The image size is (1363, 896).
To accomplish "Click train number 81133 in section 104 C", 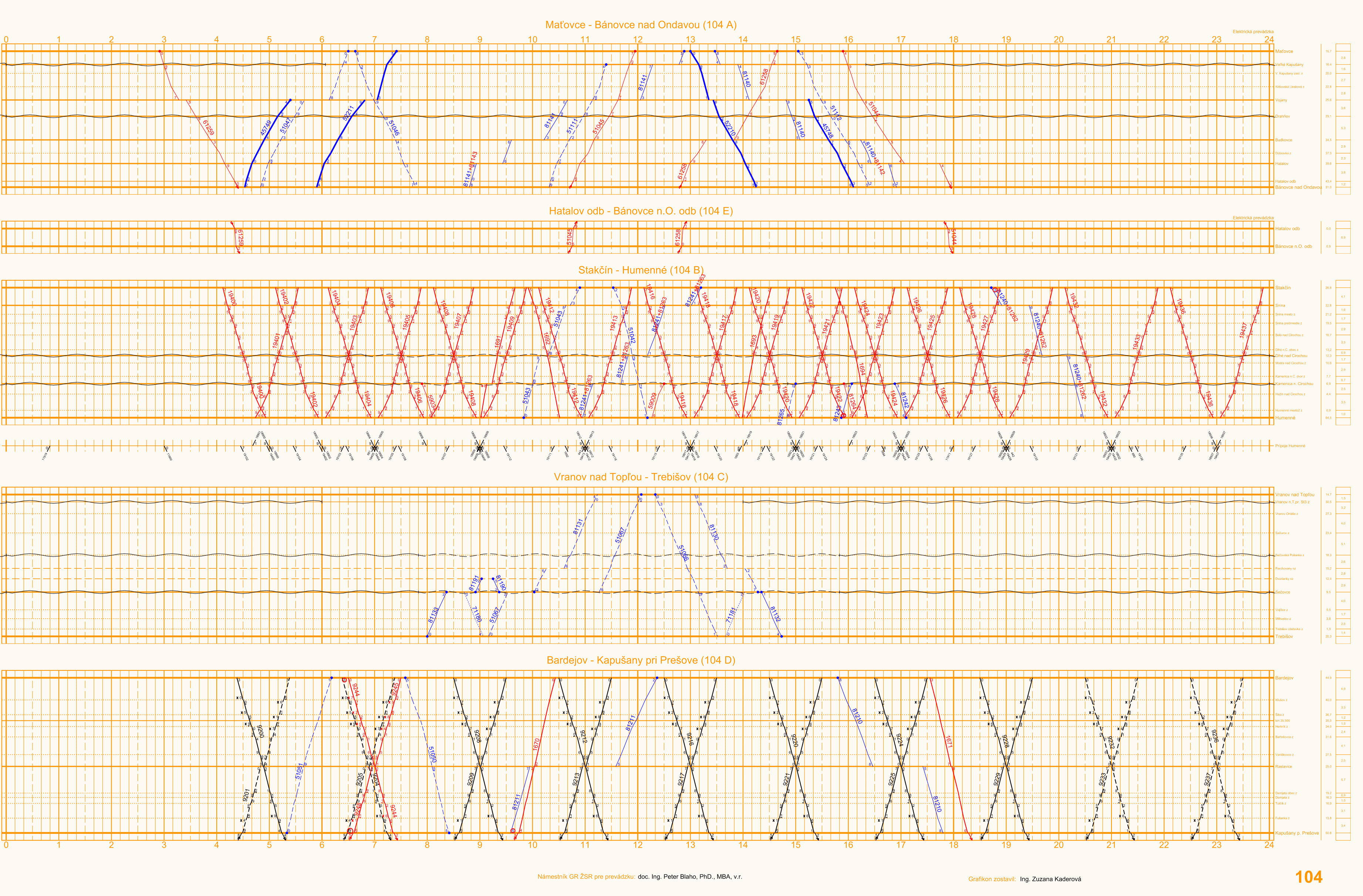I will [433, 615].
